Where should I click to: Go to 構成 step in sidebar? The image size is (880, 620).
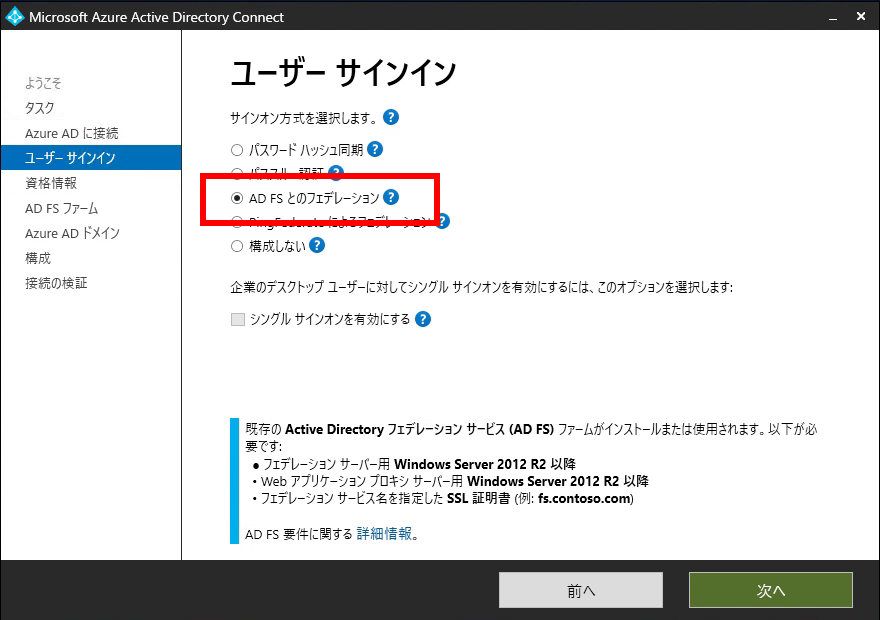point(38,258)
